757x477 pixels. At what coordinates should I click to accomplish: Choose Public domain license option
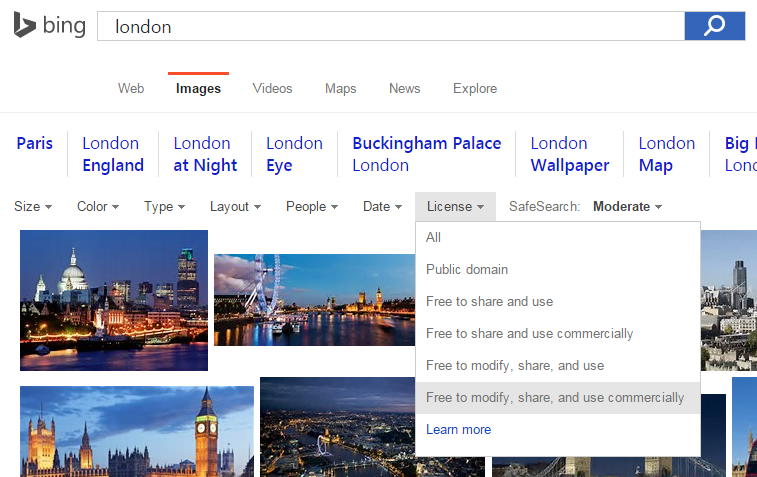click(x=558, y=269)
